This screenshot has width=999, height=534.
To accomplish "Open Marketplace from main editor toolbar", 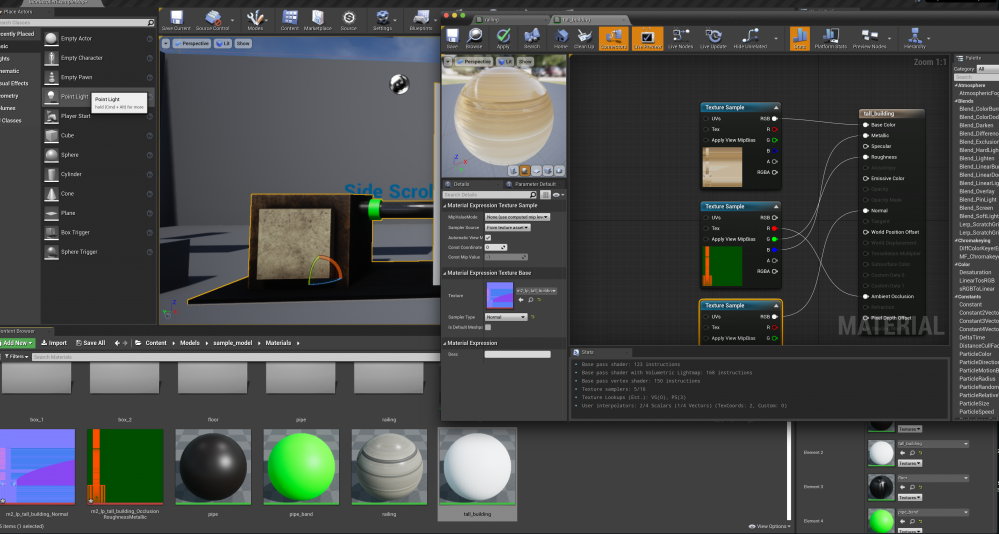I will 317,20.
